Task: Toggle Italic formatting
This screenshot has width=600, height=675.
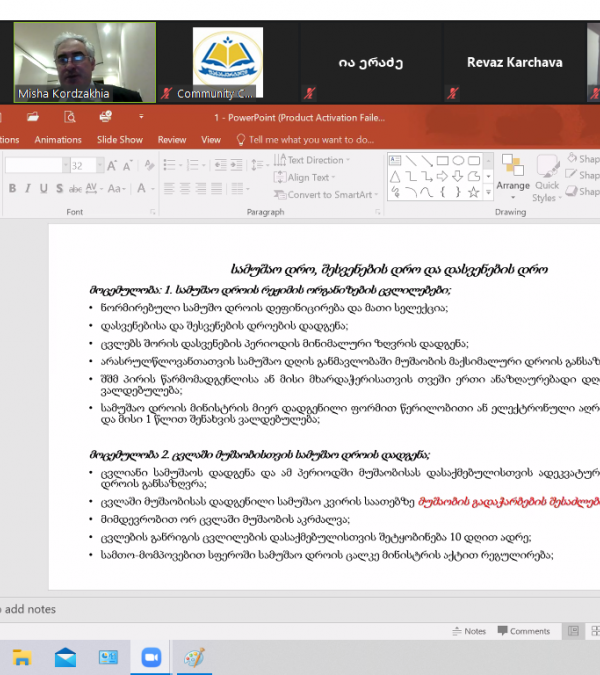Action: (28, 188)
